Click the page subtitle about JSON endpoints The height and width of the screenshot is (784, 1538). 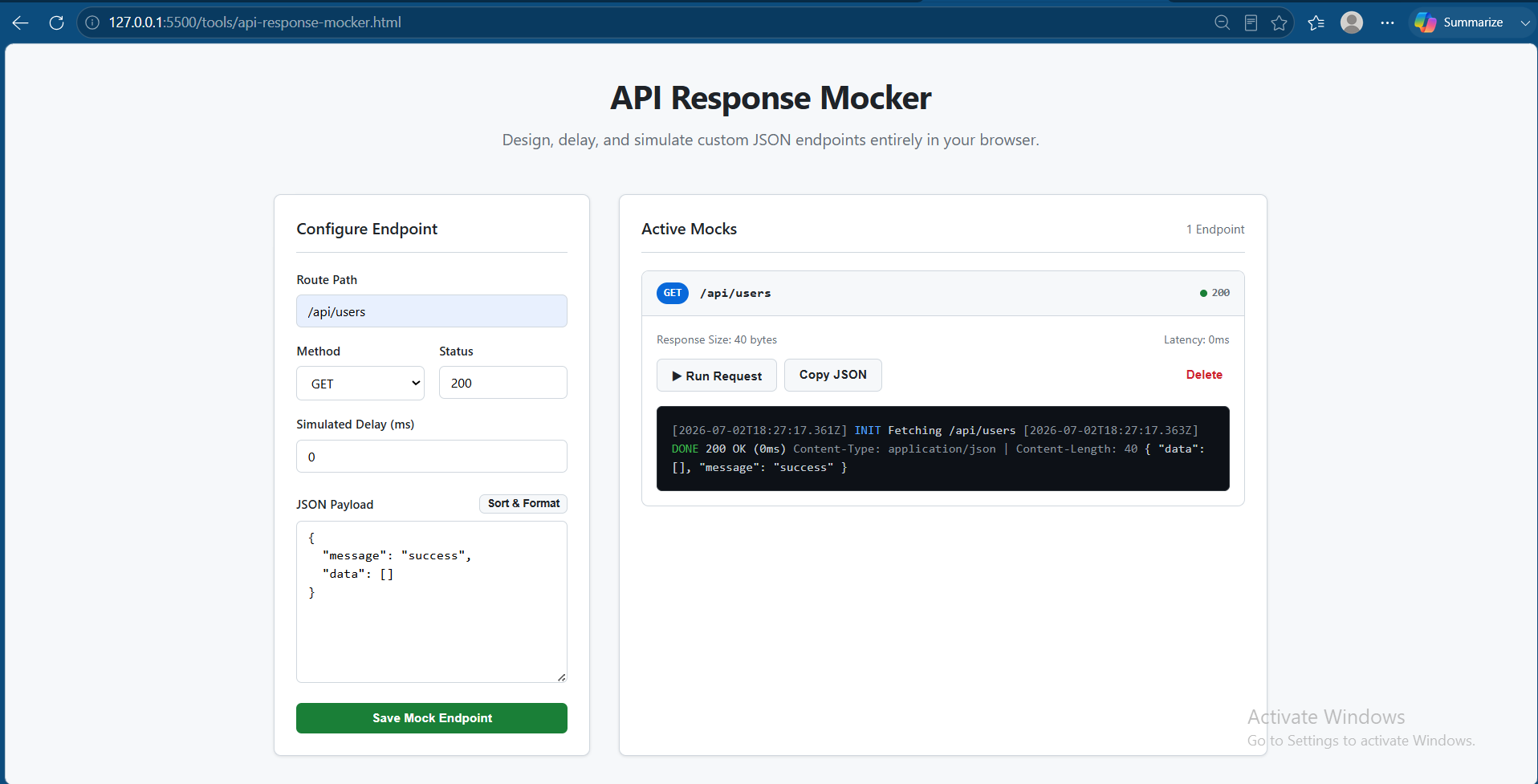pos(771,140)
